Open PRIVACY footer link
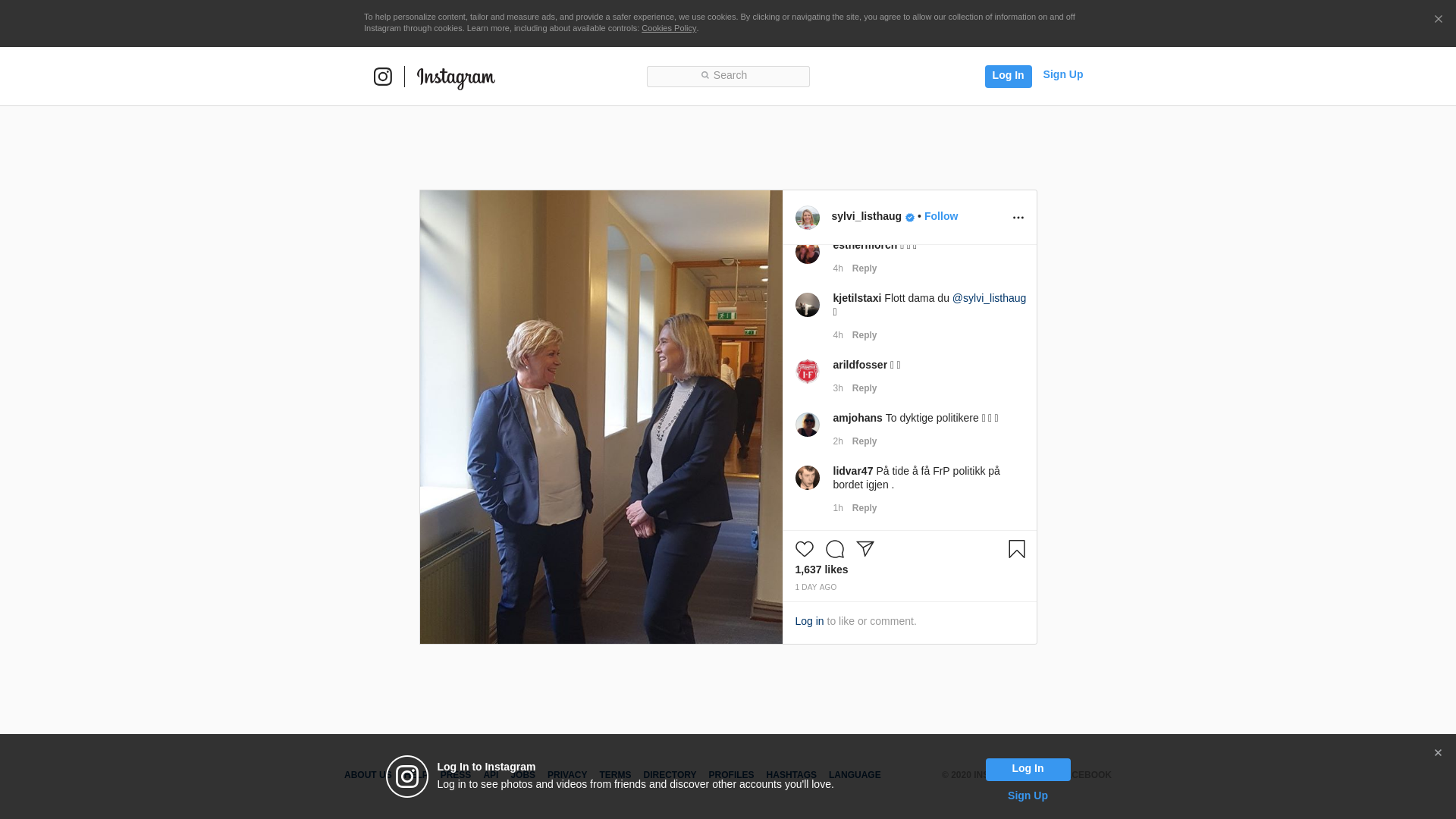The height and width of the screenshot is (819, 1456). point(567,775)
